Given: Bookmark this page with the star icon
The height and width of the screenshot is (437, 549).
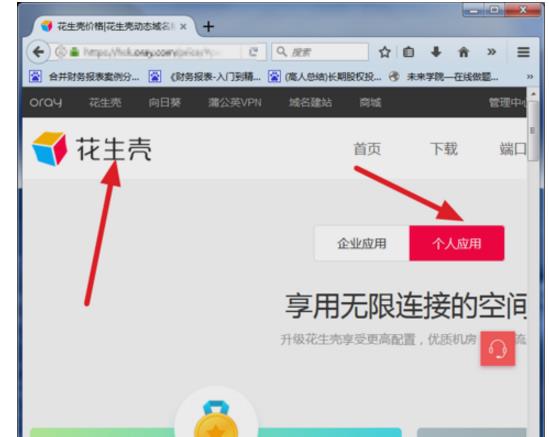Looking at the screenshot, I should [384, 52].
